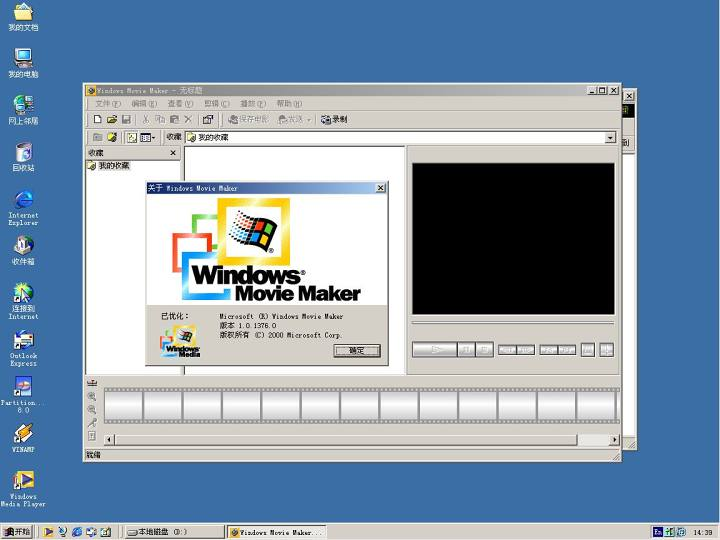Click the timeline zoom in magnifier
This screenshot has height=540, width=720.
(92, 396)
